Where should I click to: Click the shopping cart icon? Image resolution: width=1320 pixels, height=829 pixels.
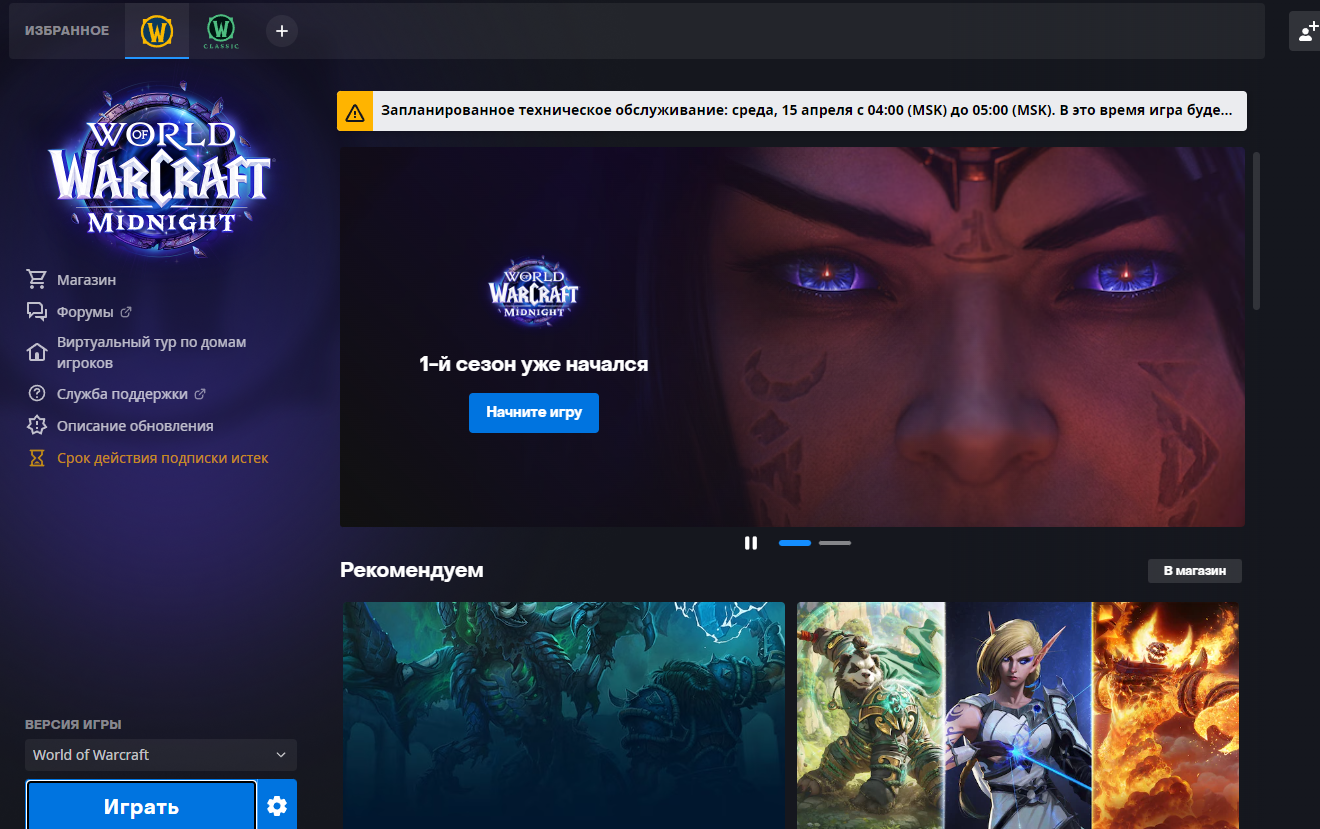coord(37,279)
